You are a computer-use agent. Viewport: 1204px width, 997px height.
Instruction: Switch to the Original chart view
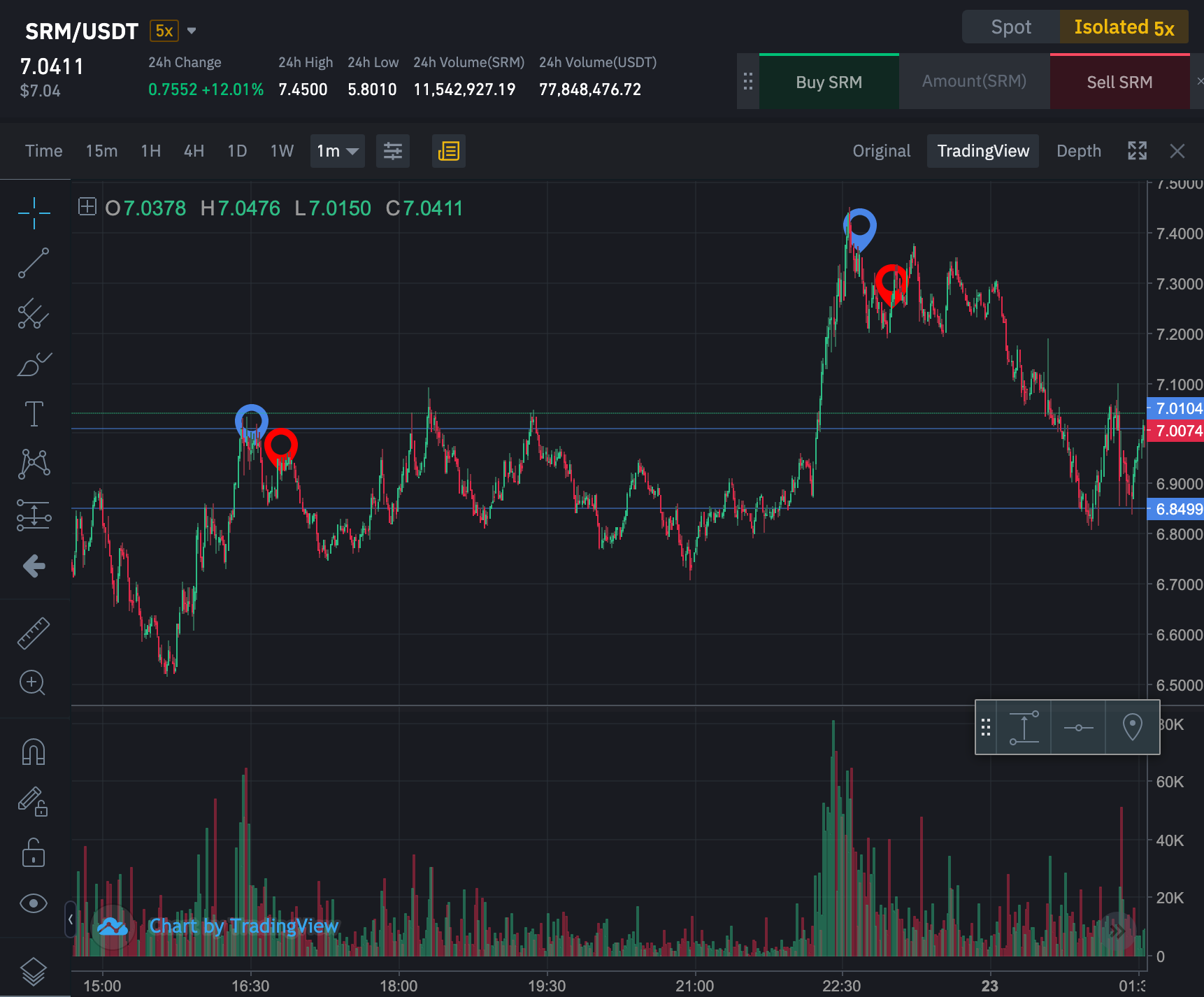click(882, 151)
